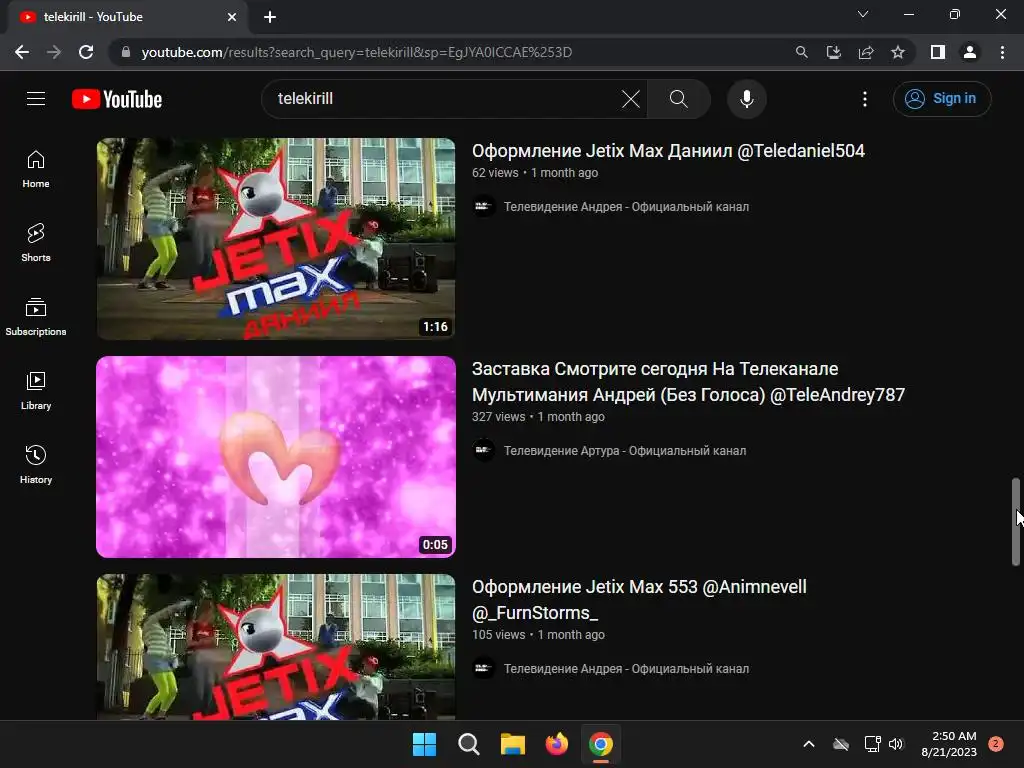Expand the tab search chevron
The width and height of the screenshot is (1024, 768).
(x=863, y=14)
